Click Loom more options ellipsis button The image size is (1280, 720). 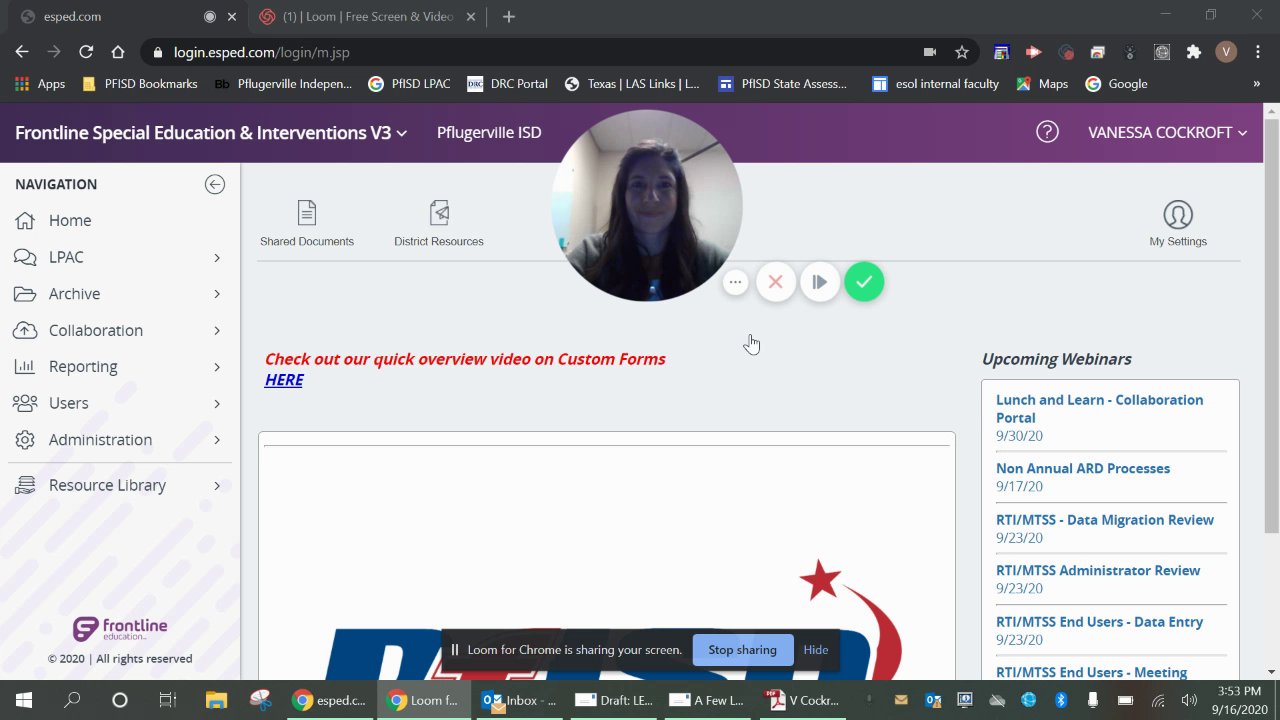tap(735, 283)
